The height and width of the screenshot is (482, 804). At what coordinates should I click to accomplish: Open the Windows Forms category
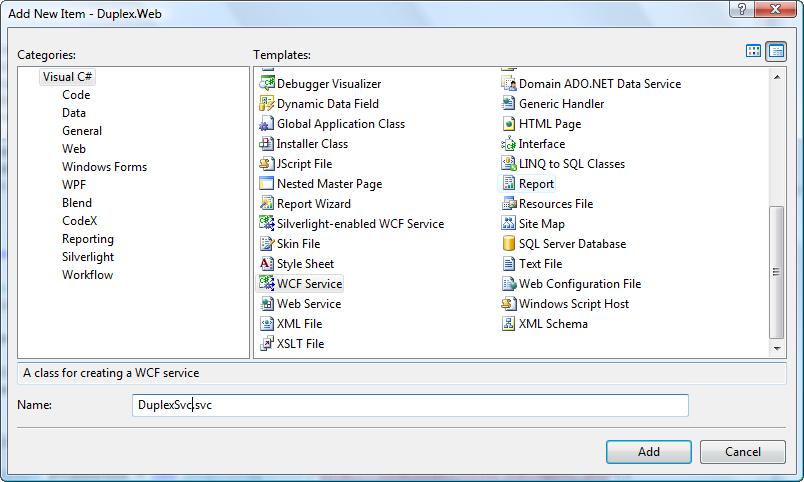(104, 167)
